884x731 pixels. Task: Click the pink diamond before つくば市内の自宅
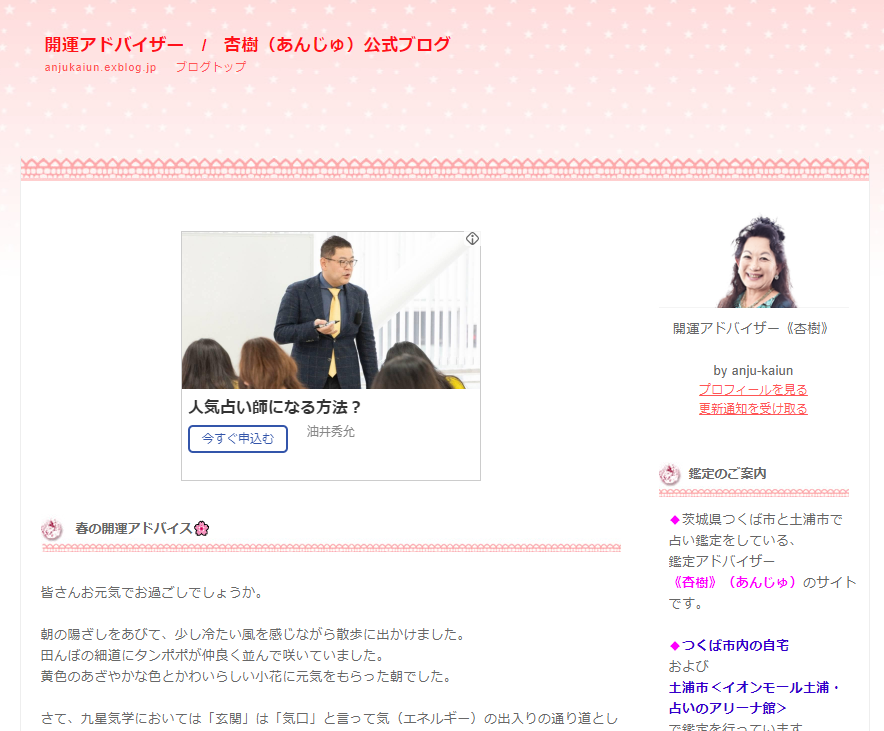675,646
